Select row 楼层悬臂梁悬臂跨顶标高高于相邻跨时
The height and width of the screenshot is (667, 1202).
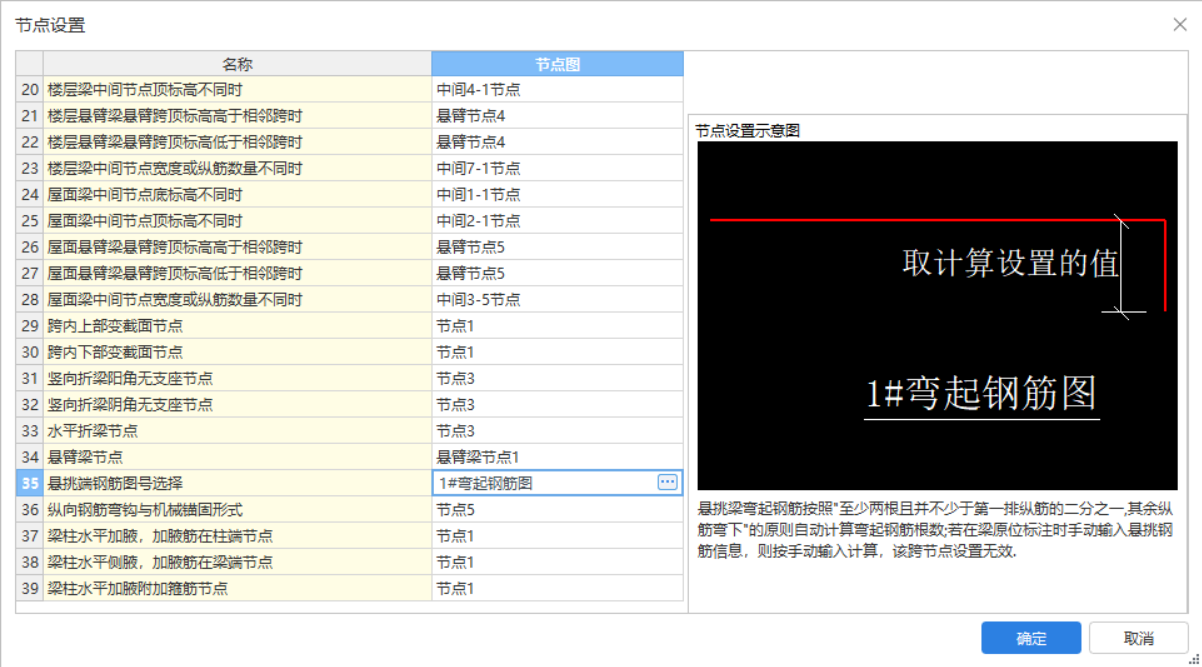tap(237, 116)
